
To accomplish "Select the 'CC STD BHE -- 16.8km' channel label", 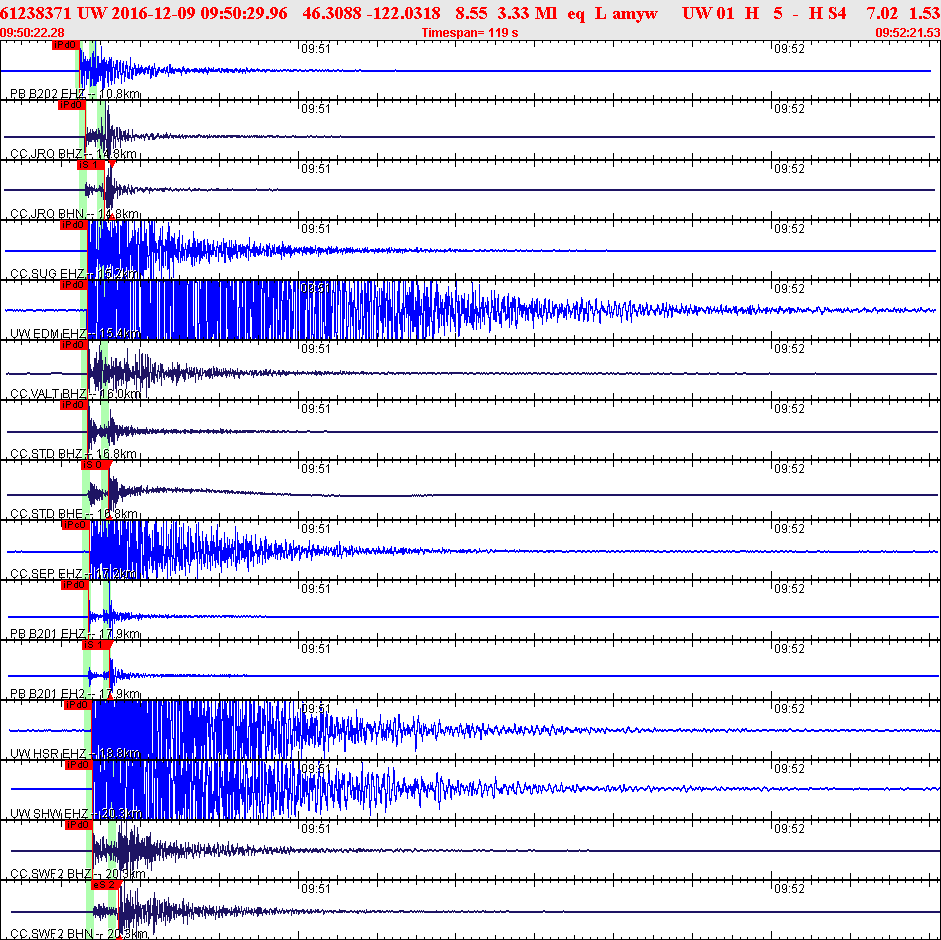I will coord(74,514).
